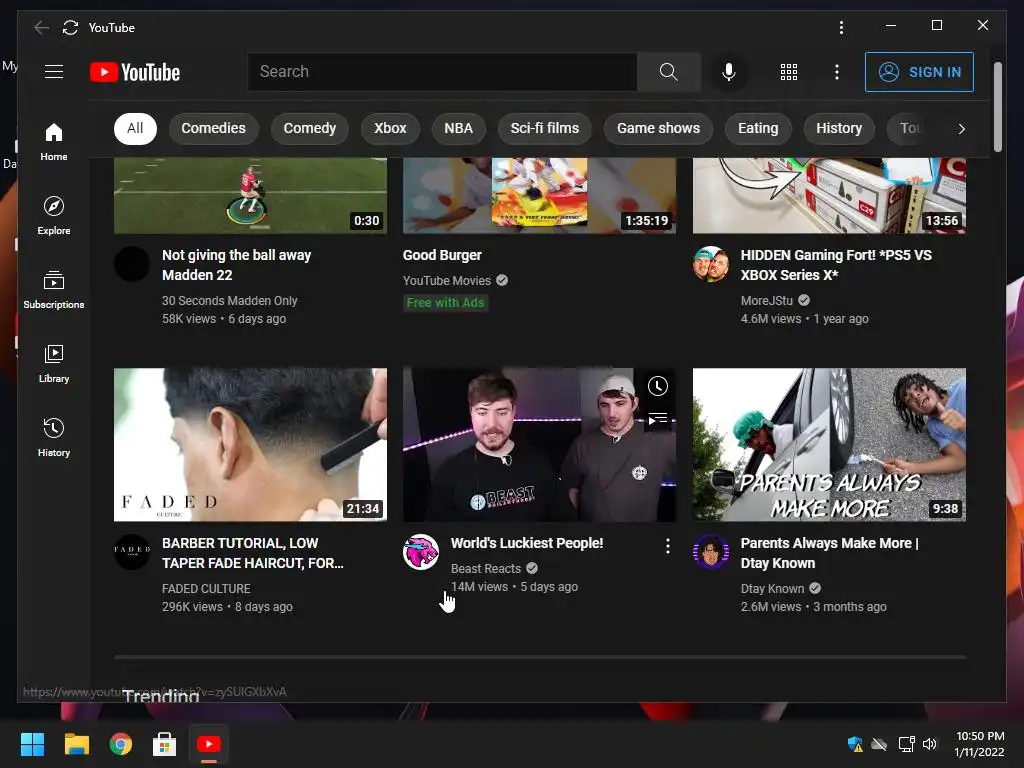Viewport: 1024px width, 768px height.
Task: Open Microsoft Store from the taskbar
Action: click(165, 744)
